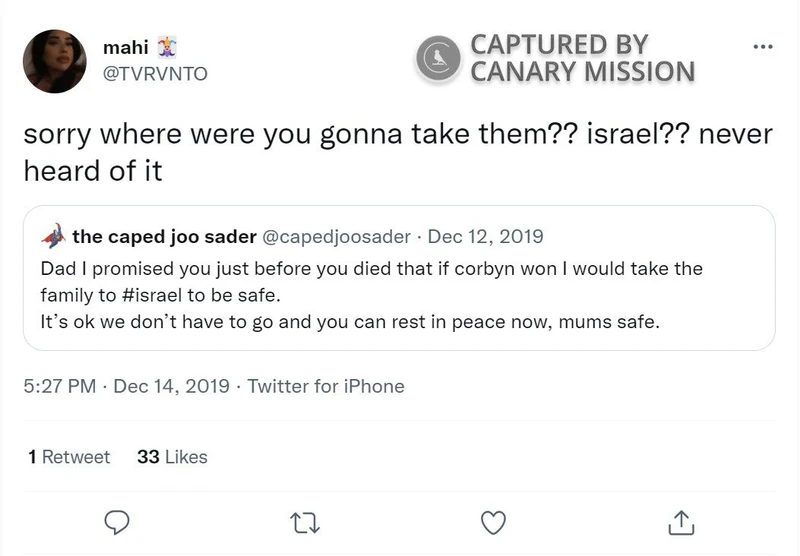This screenshot has width=800, height=556.
Task: Click the reply speech bubble icon
Action: (119, 521)
